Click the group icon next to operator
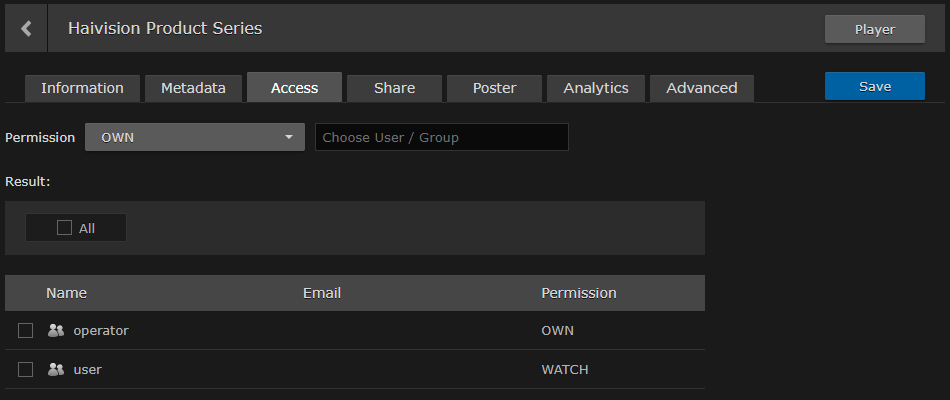Image resolution: width=950 pixels, height=400 pixels. (x=56, y=330)
